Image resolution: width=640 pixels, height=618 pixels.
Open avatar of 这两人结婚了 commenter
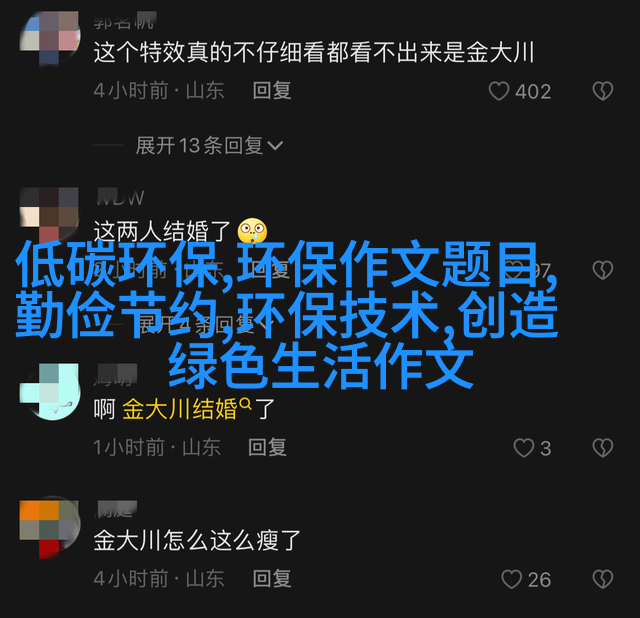point(50,214)
